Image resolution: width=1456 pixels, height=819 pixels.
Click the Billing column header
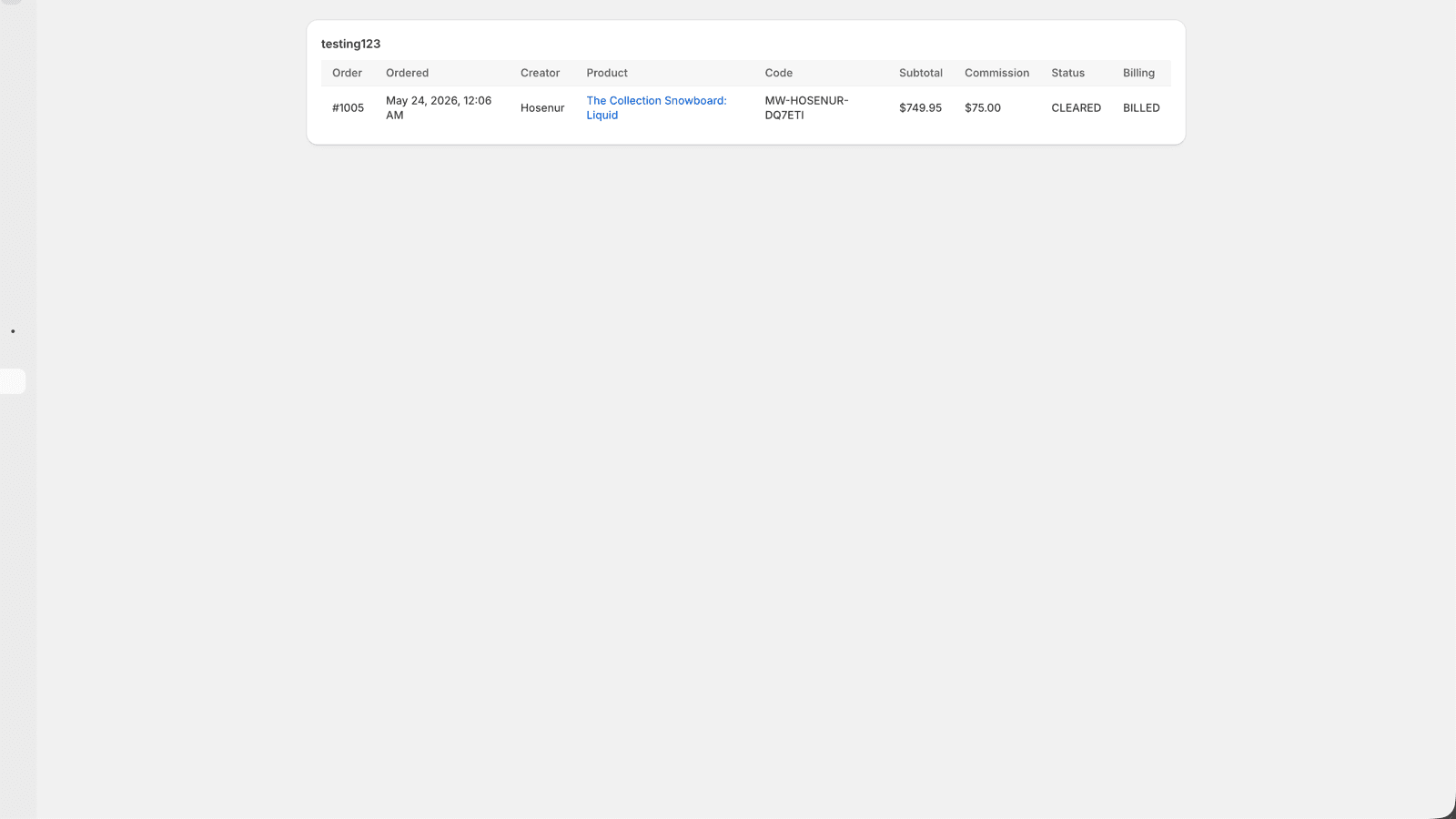(x=1138, y=73)
